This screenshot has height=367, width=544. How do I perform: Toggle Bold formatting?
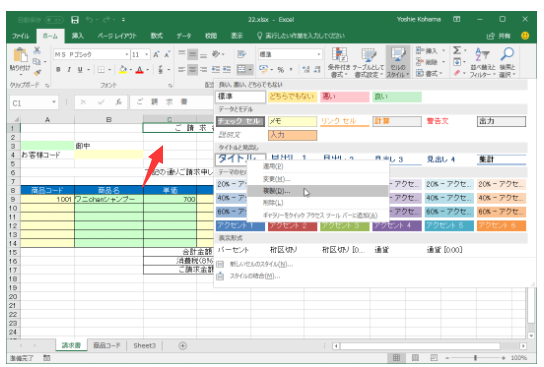[58, 70]
